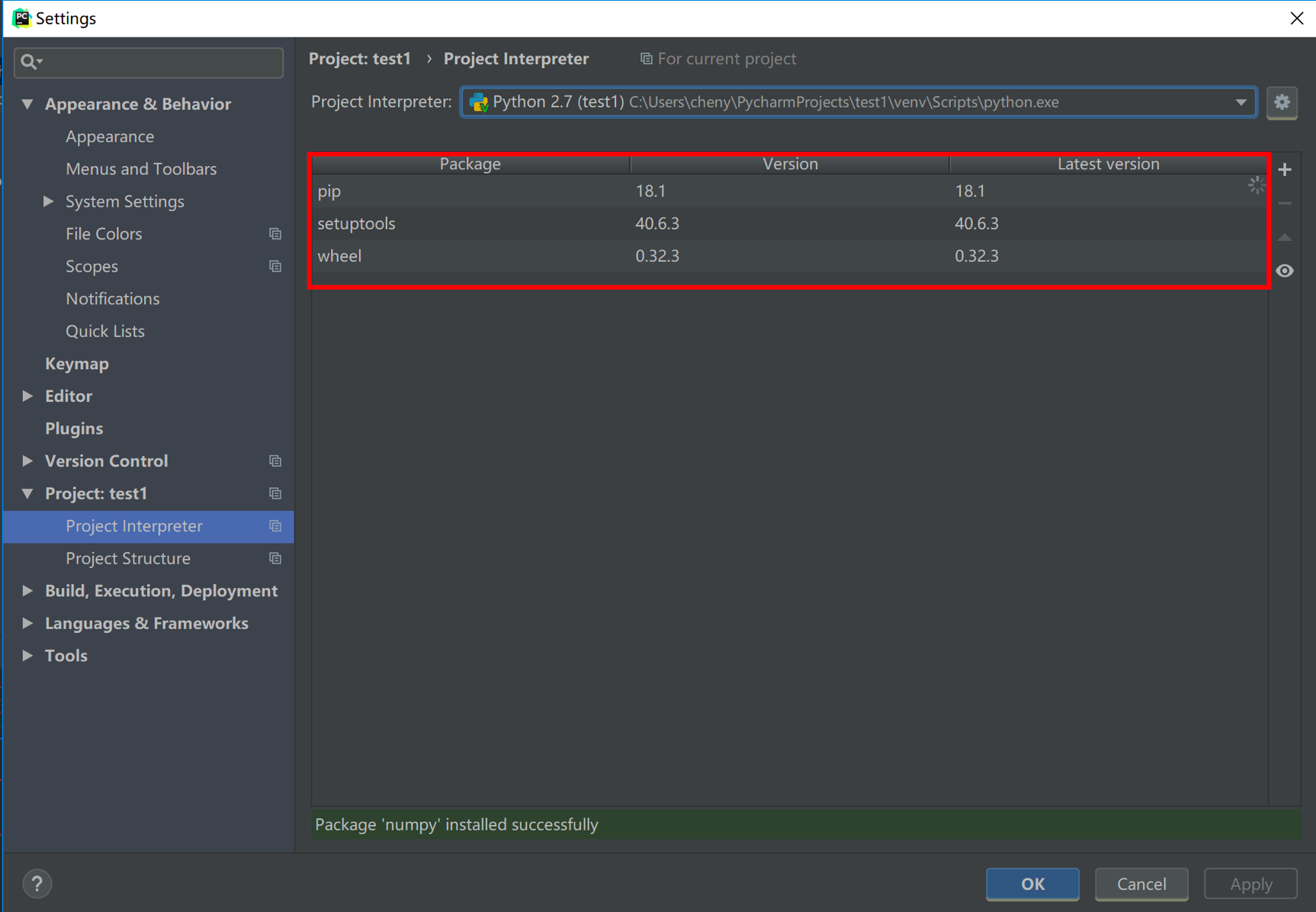The height and width of the screenshot is (912, 1316).
Task: Expand Languages & Frameworks section
Action: click(27, 623)
